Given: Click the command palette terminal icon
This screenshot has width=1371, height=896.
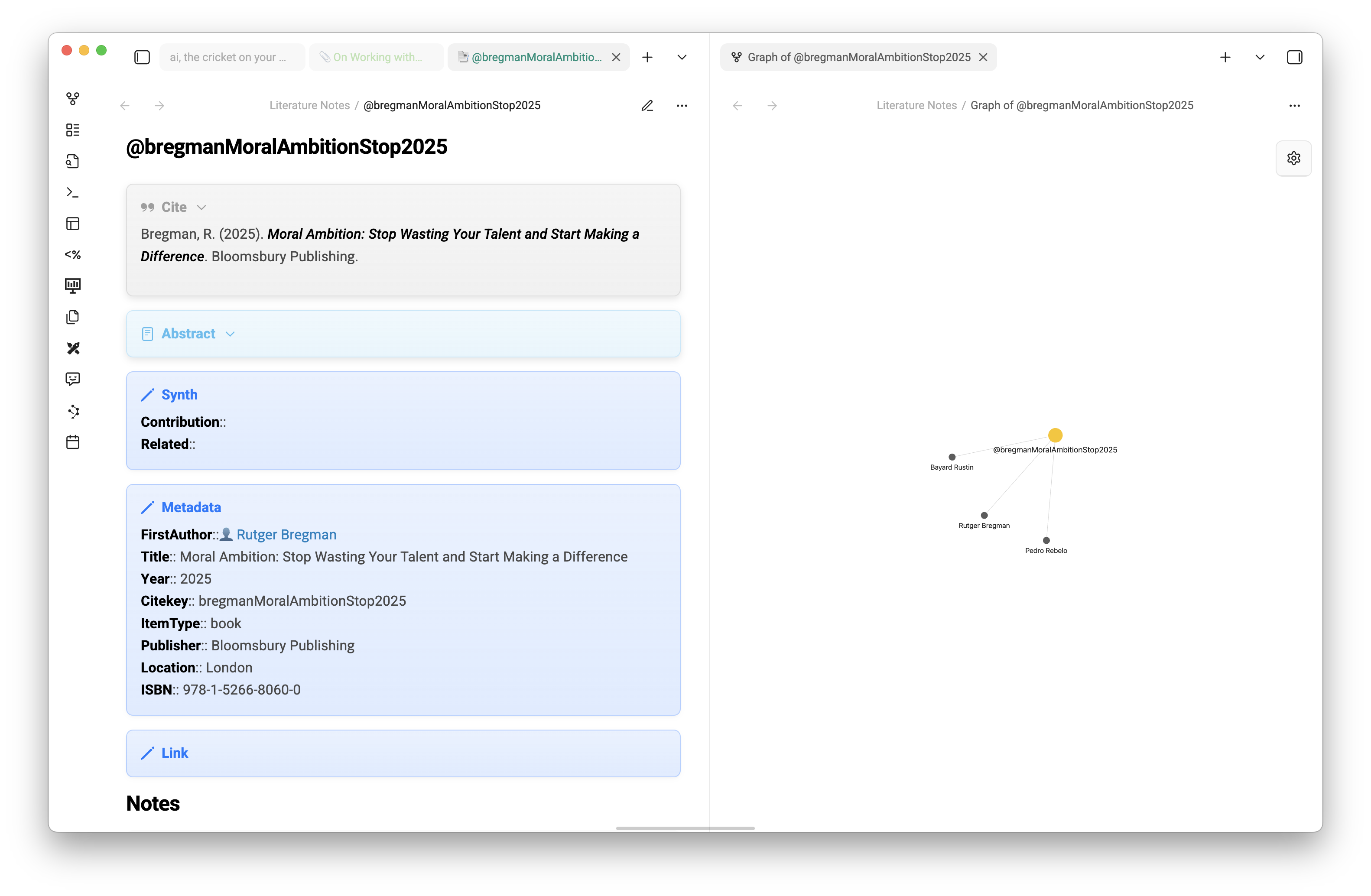Looking at the screenshot, I should [73, 192].
